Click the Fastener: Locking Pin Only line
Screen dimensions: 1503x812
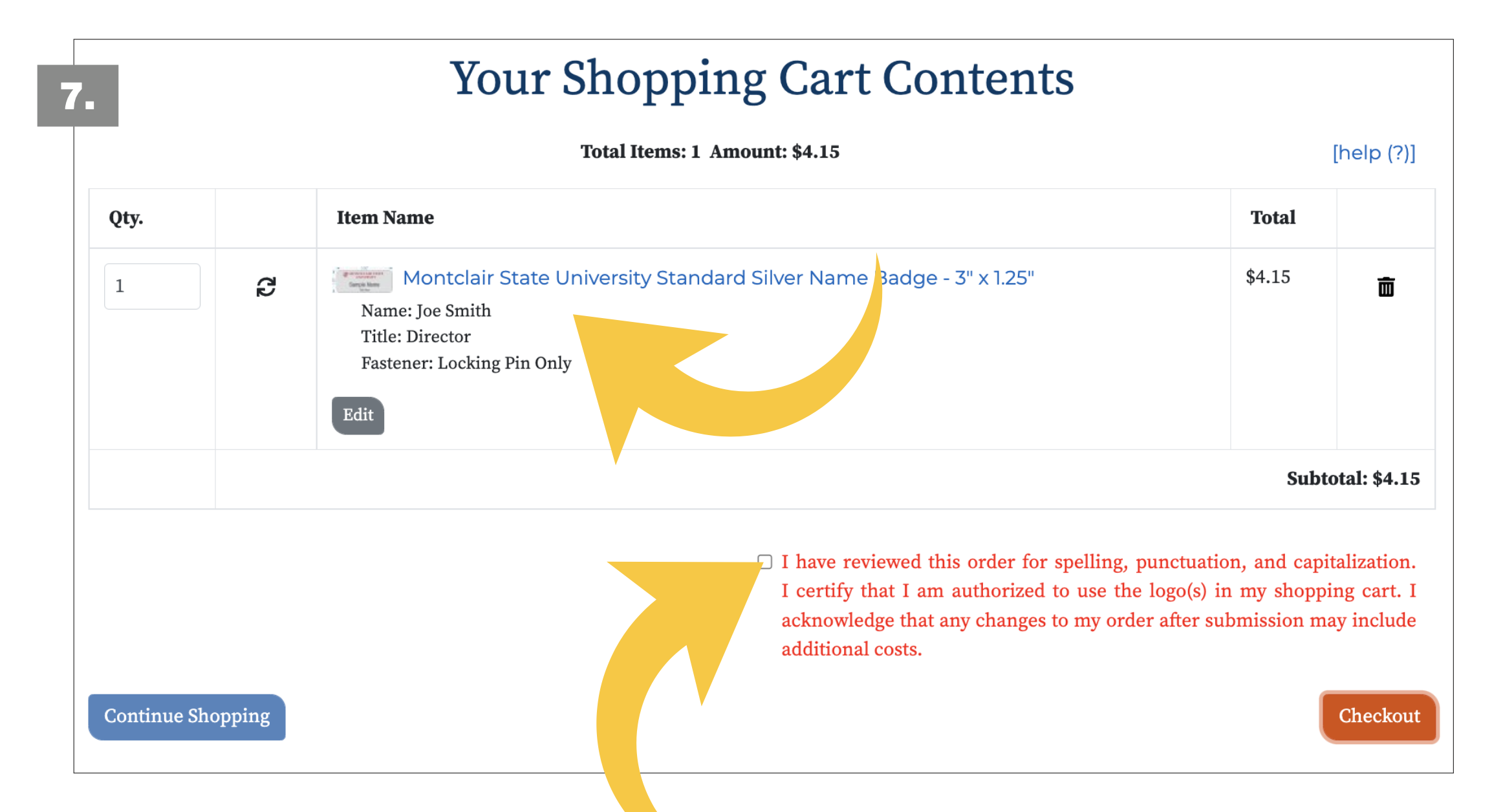[x=466, y=363]
